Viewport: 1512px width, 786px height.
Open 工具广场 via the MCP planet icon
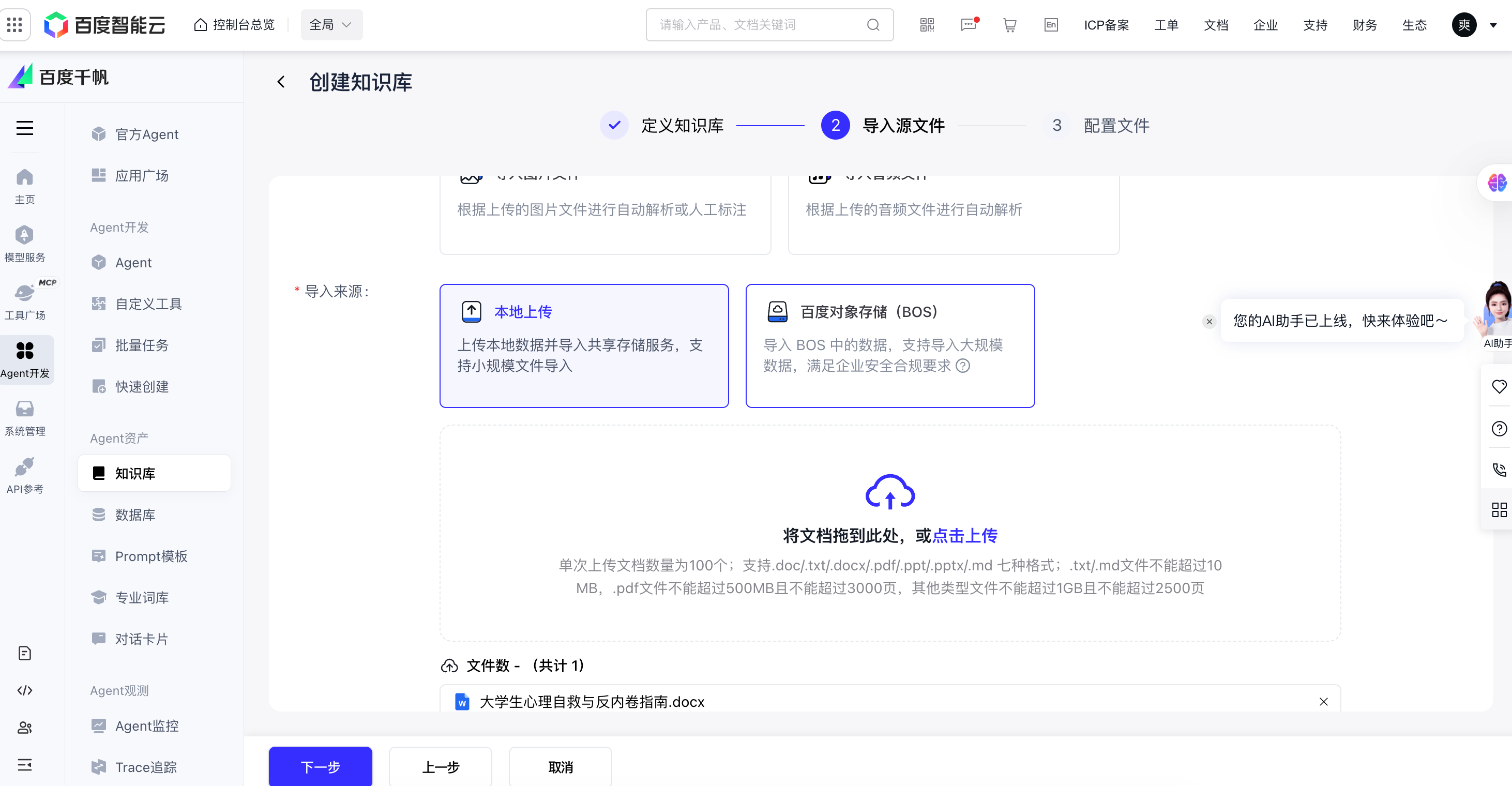[24, 299]
